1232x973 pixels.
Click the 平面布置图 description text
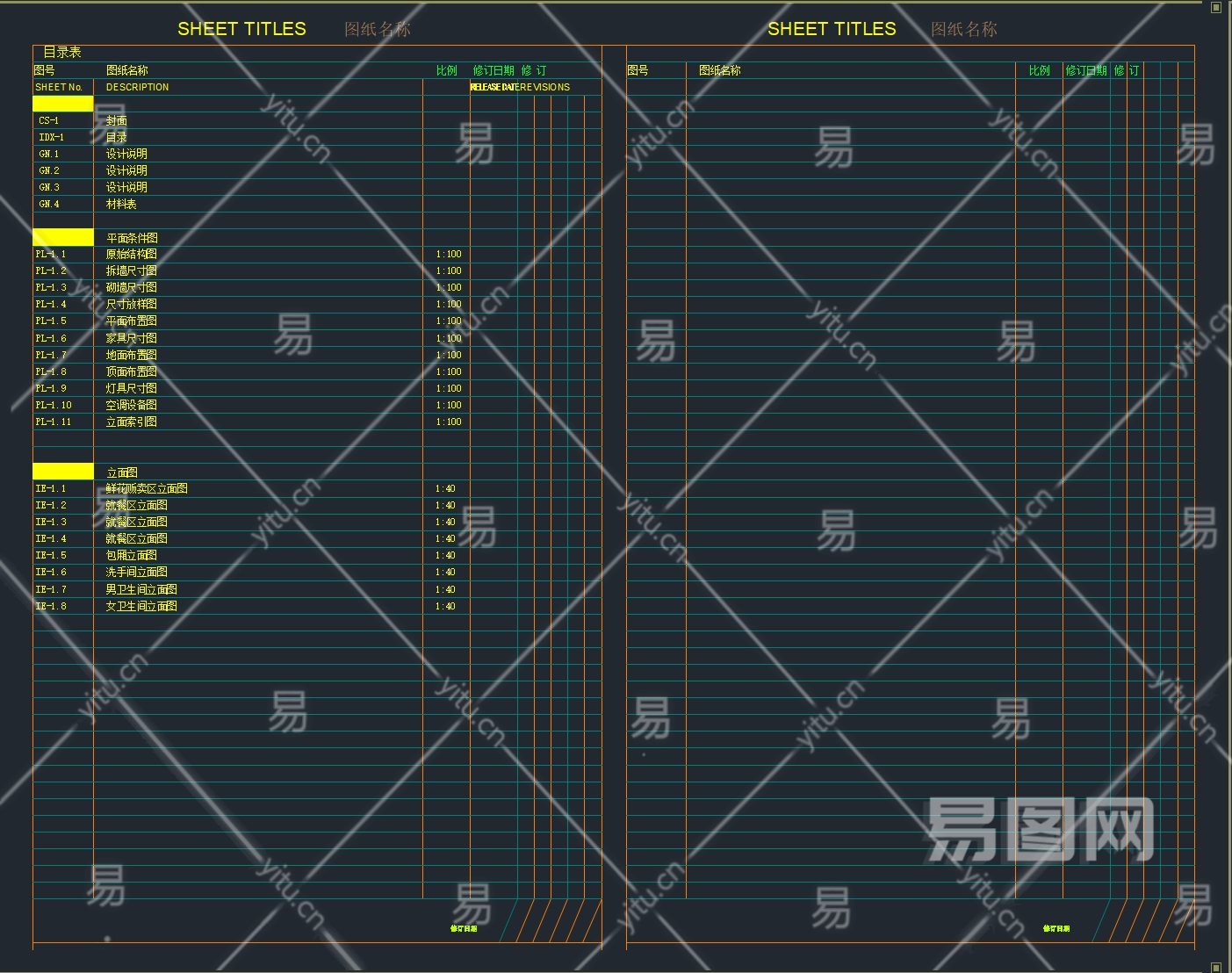pos(132,321)
